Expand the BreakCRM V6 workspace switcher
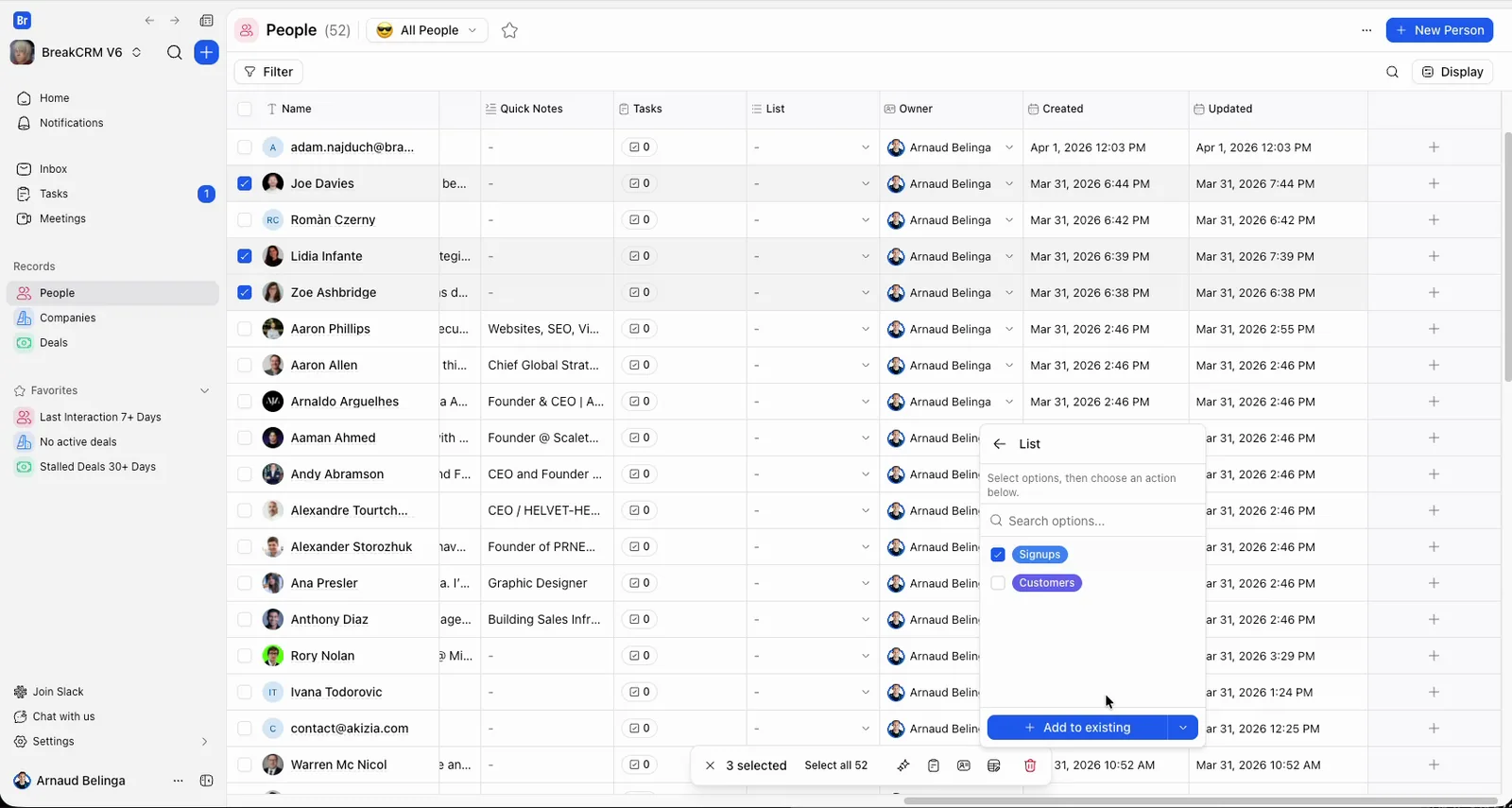The width and height of the screenshot is (1512, 808). pos(137,52)
